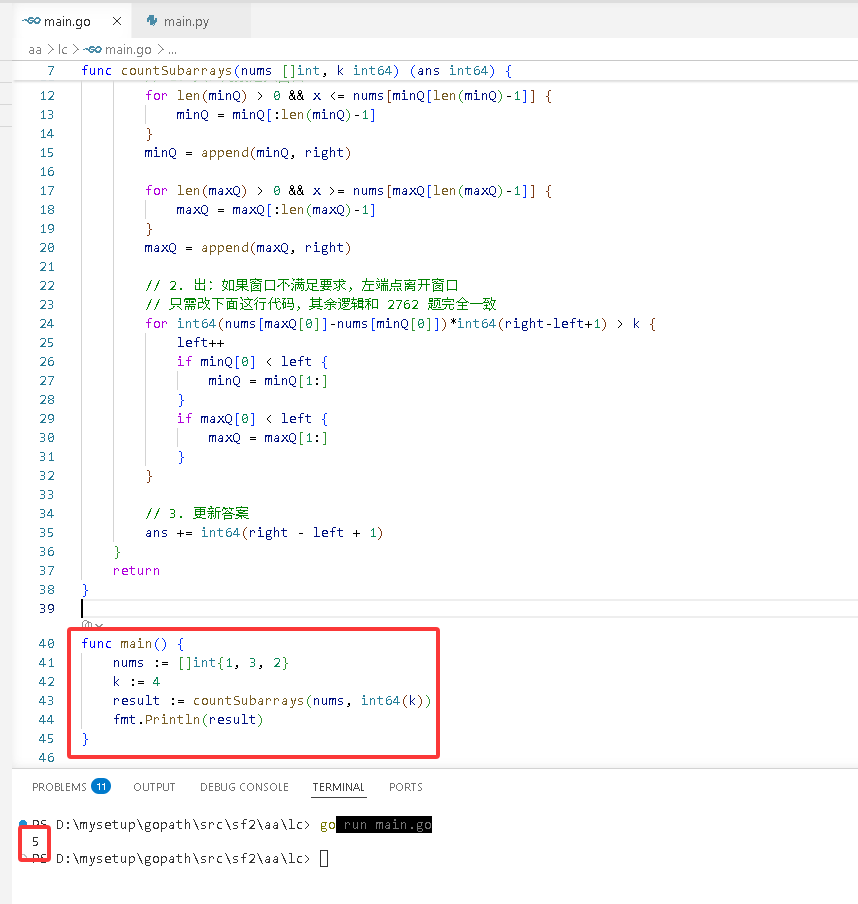Image resolution: width=858 pixels, height=904 pixels.
Task: Click line number 24 in the gutter
Action: (47, 323)
